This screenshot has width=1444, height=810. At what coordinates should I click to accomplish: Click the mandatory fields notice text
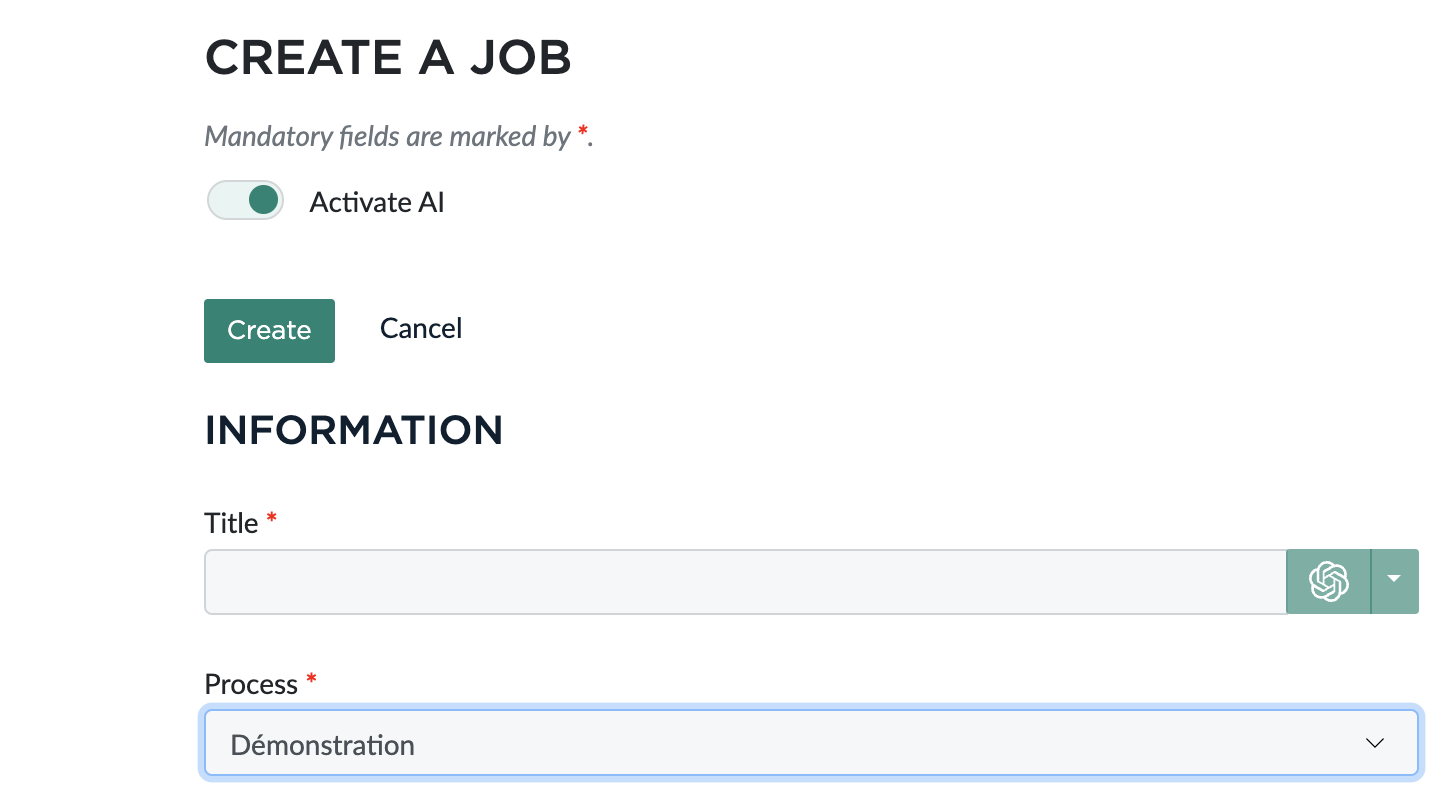(x=388, y=136)
